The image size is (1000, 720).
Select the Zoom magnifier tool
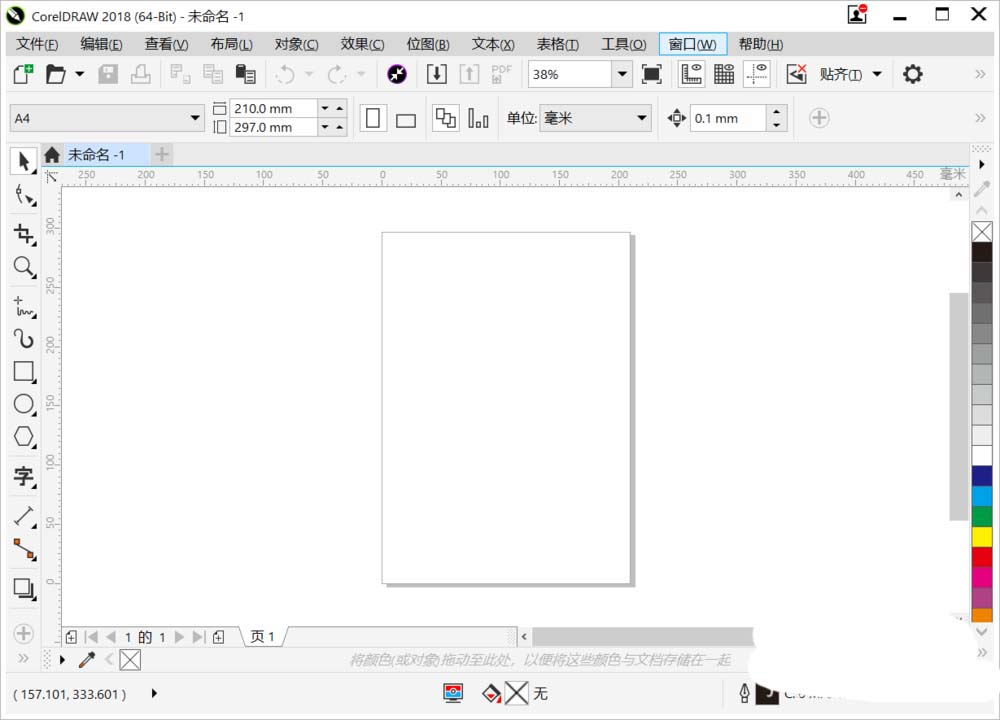coord(23,267)
